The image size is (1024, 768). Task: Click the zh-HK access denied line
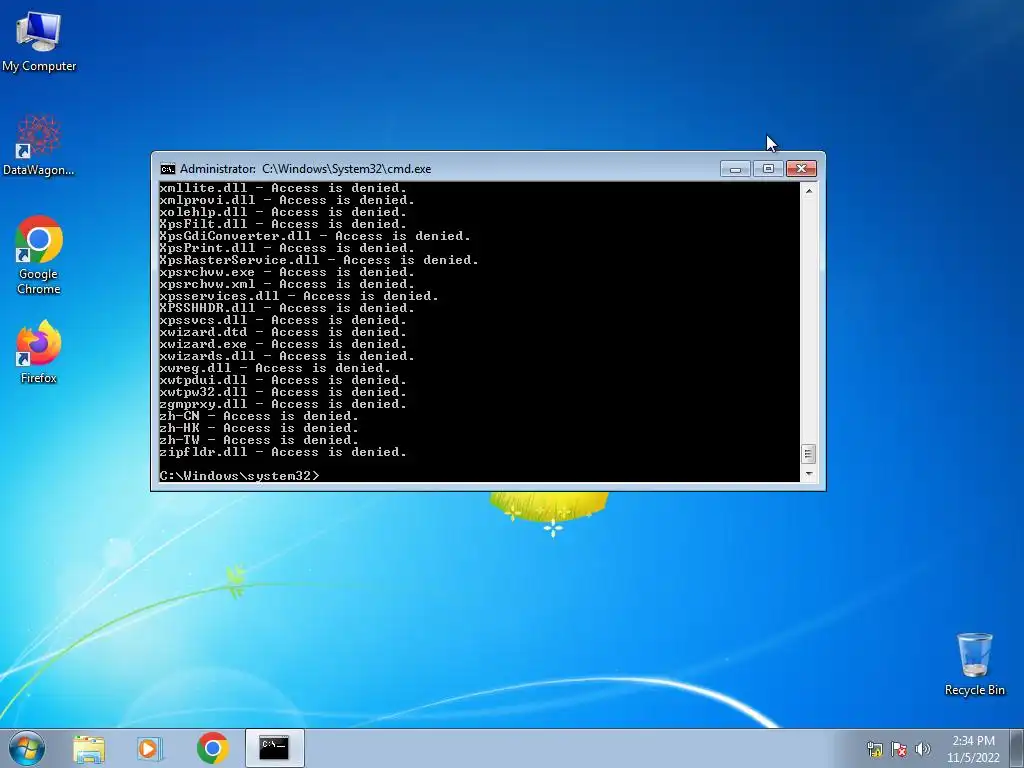click(259, 428)
